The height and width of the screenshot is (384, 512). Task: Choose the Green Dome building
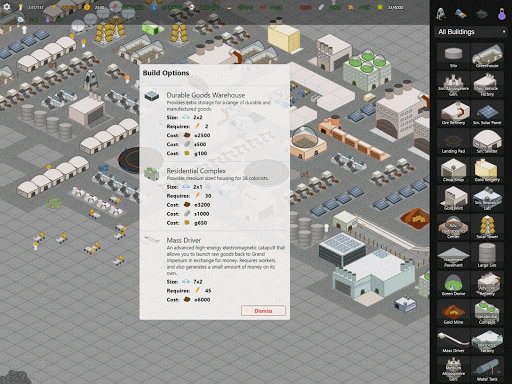(x=453, y=284)
